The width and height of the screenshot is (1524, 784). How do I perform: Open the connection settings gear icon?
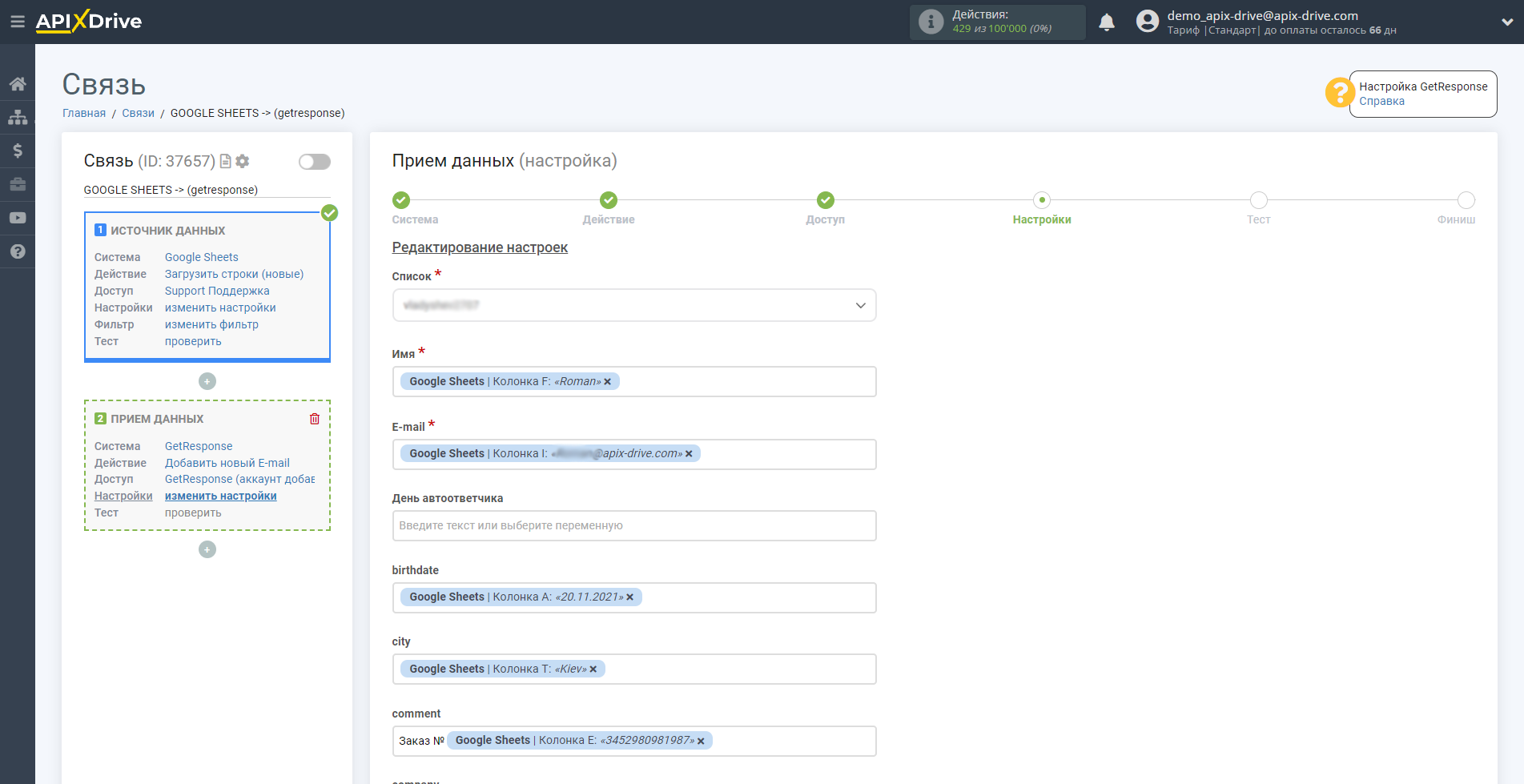(243, 161)
